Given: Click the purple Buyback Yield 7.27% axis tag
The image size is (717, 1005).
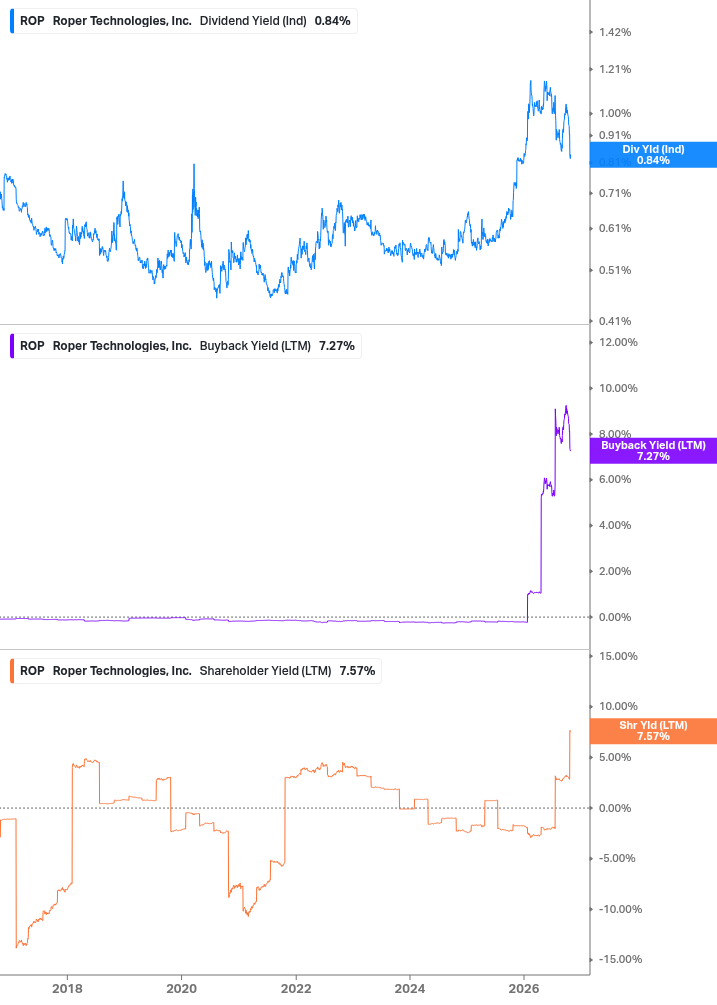Looking at the screenshot, I should pos(653,451).
